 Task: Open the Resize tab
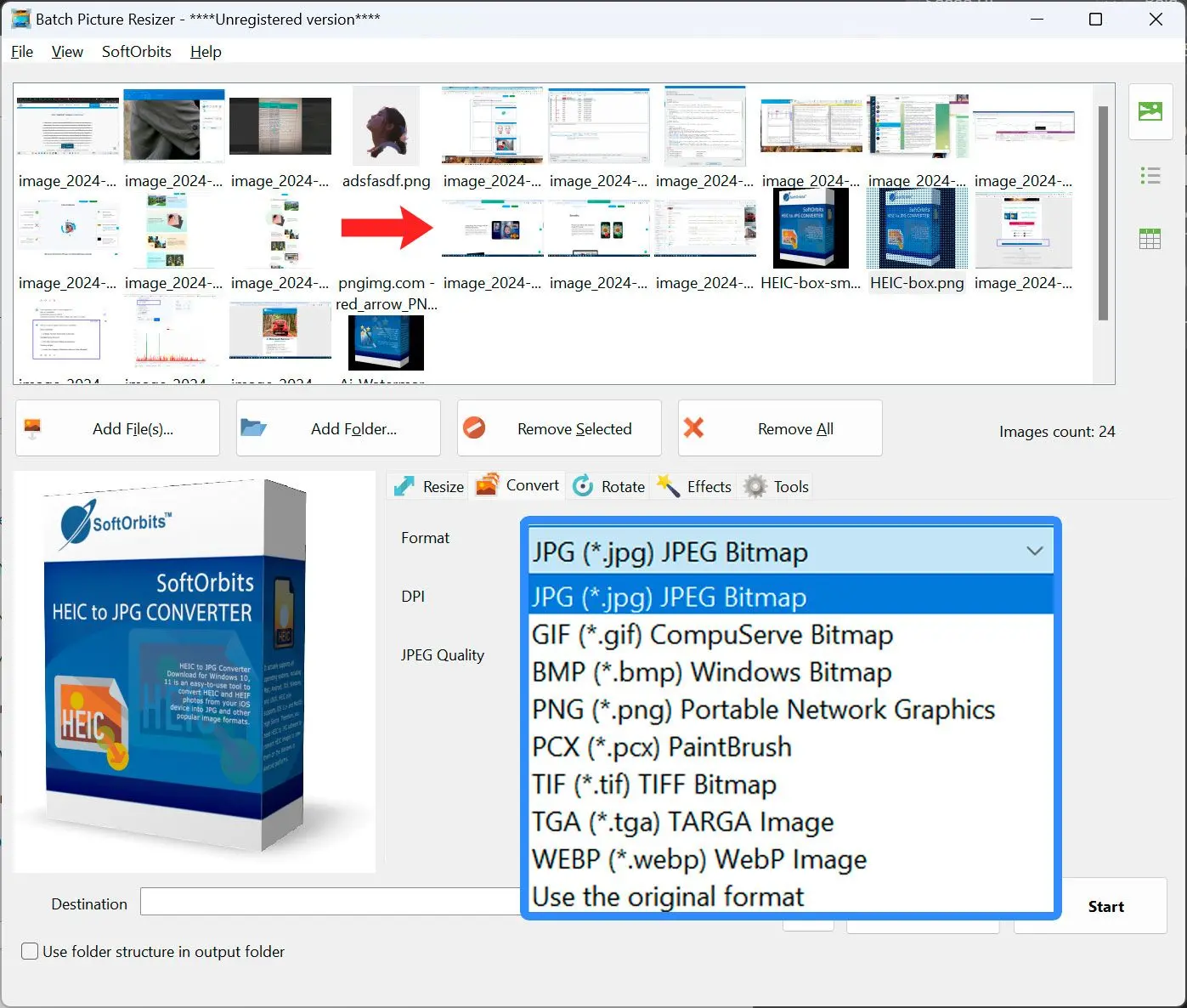428,486
